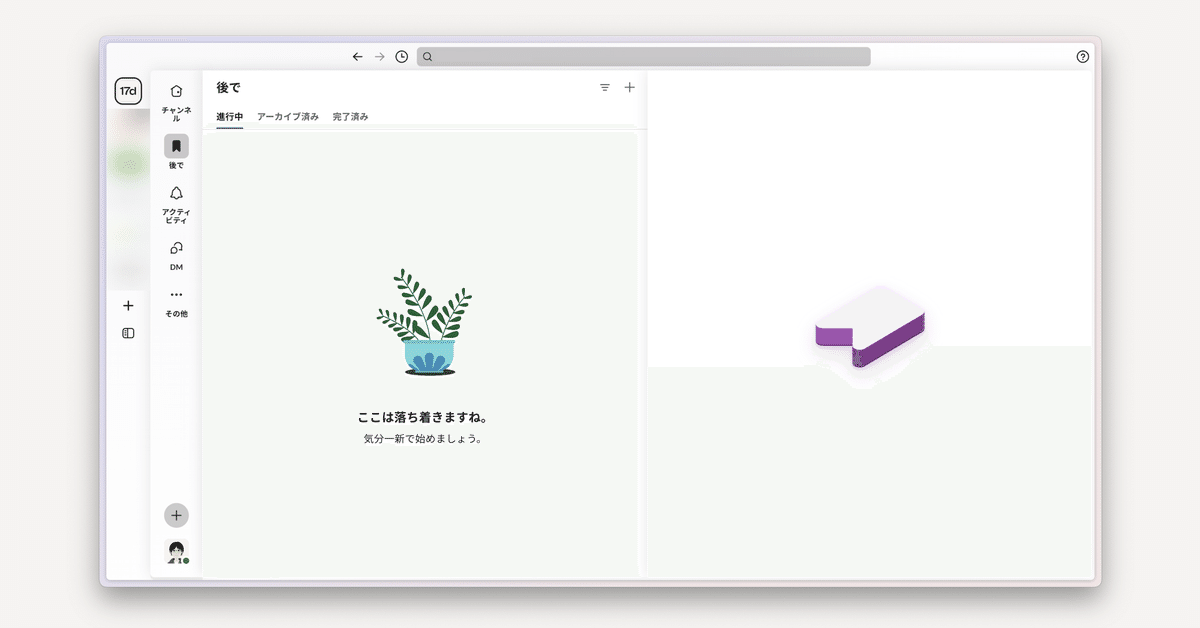1200x628 pixels.
Task: Switch to 進行中 tab
Action: 230,117
